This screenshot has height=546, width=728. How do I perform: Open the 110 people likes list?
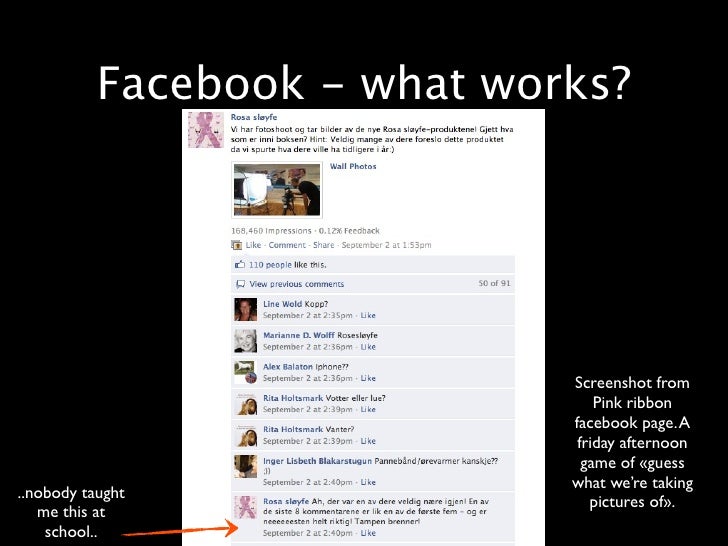[x=270, y=265]
